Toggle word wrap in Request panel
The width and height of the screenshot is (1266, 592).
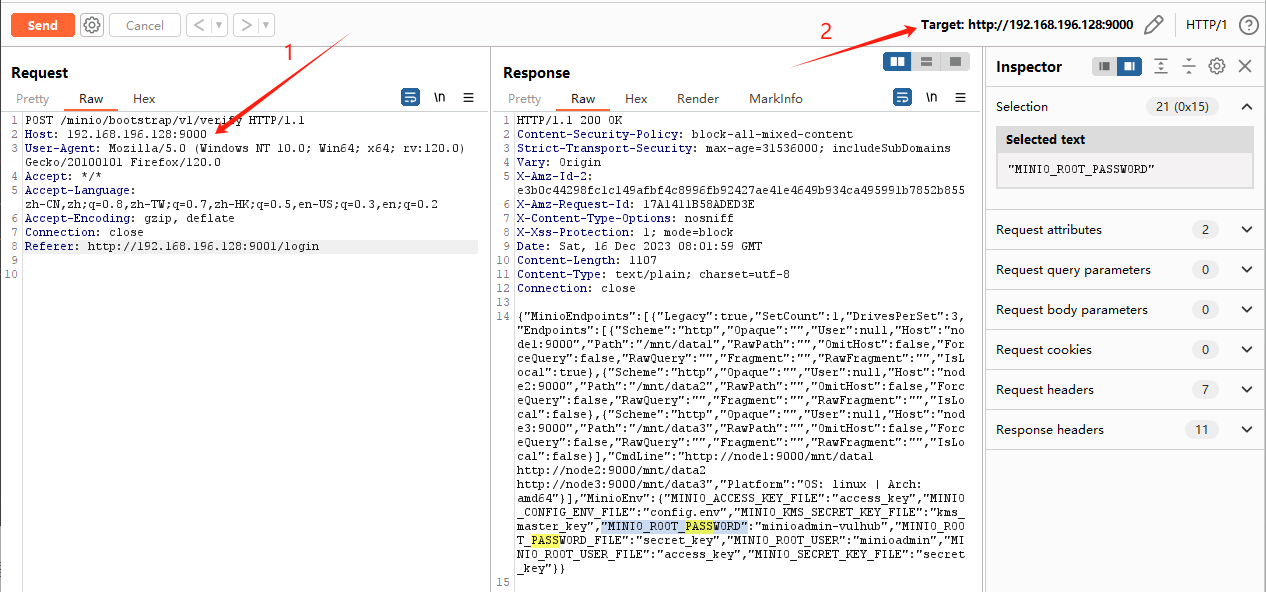411,97
